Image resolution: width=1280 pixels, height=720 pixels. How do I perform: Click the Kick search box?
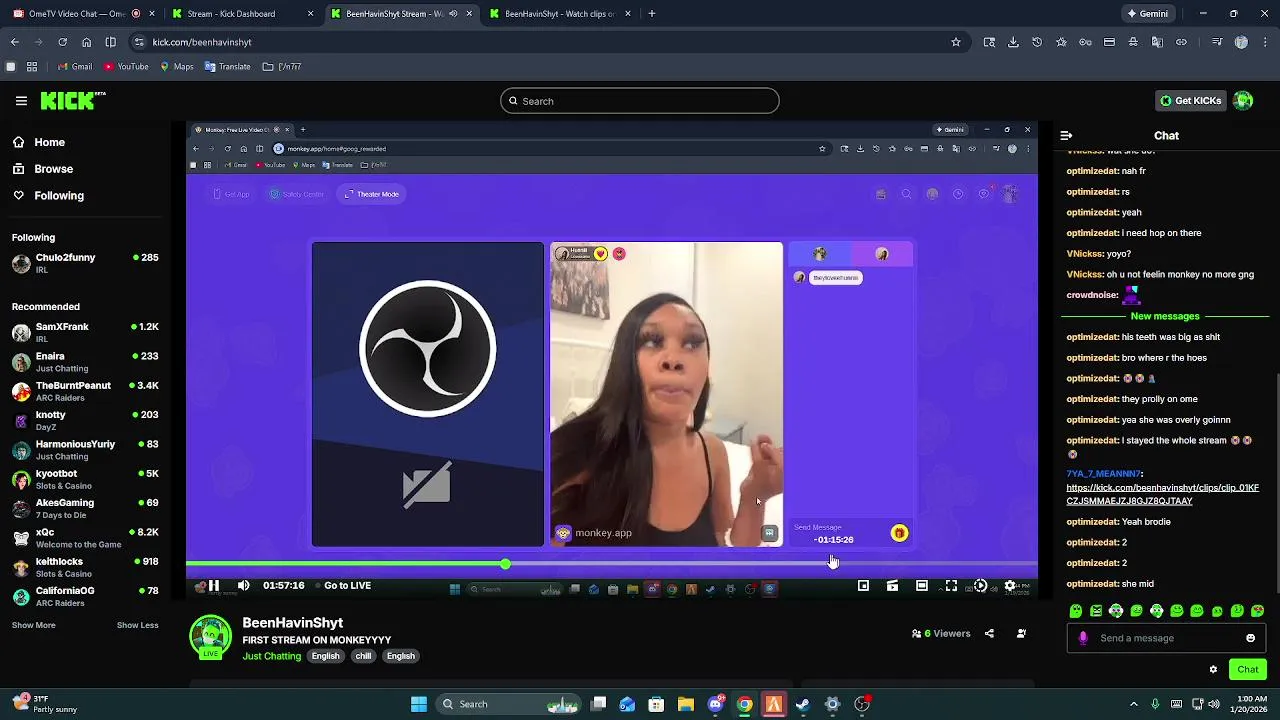click(x=640, y=101)
